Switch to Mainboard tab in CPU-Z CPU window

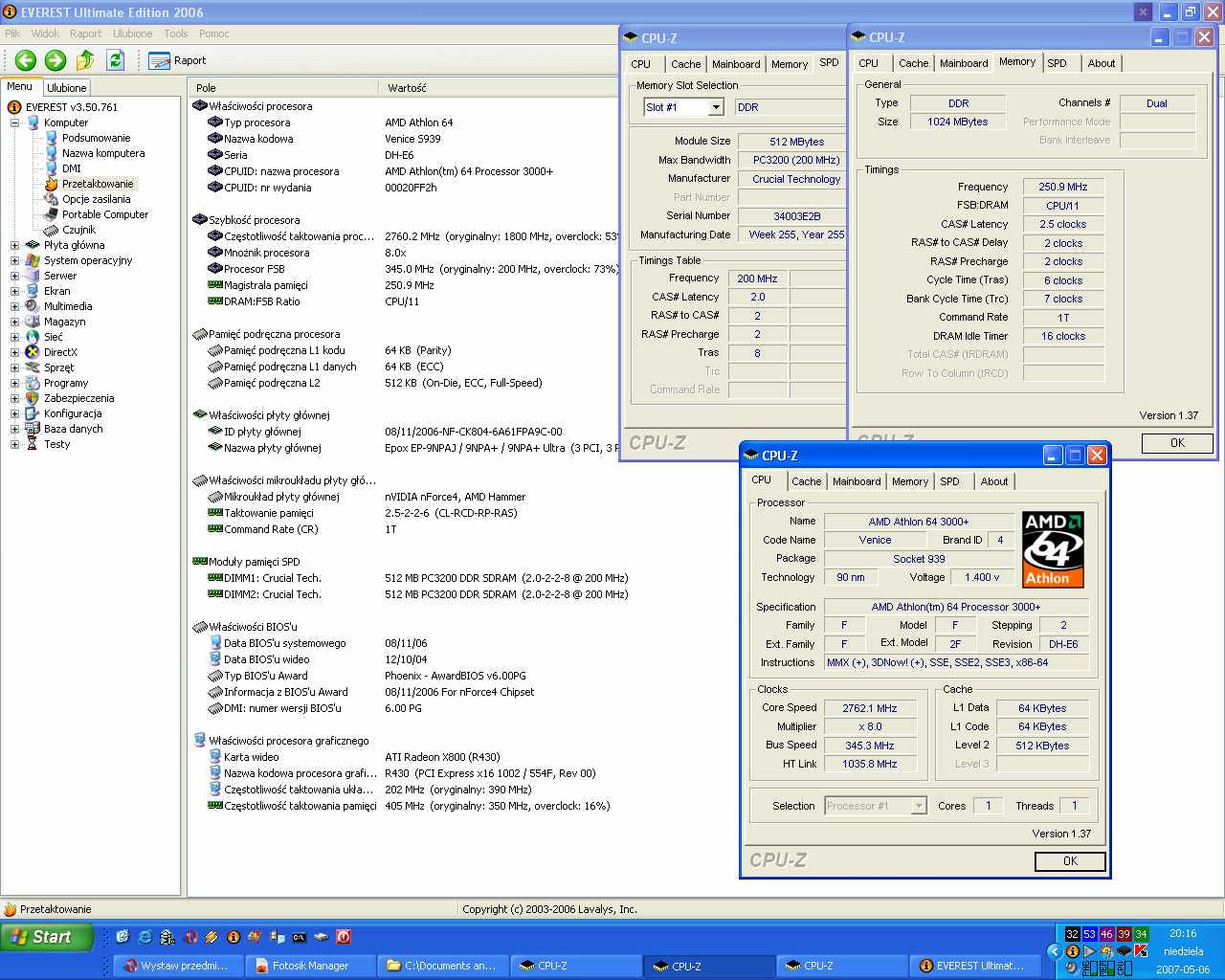click(857, 481)
